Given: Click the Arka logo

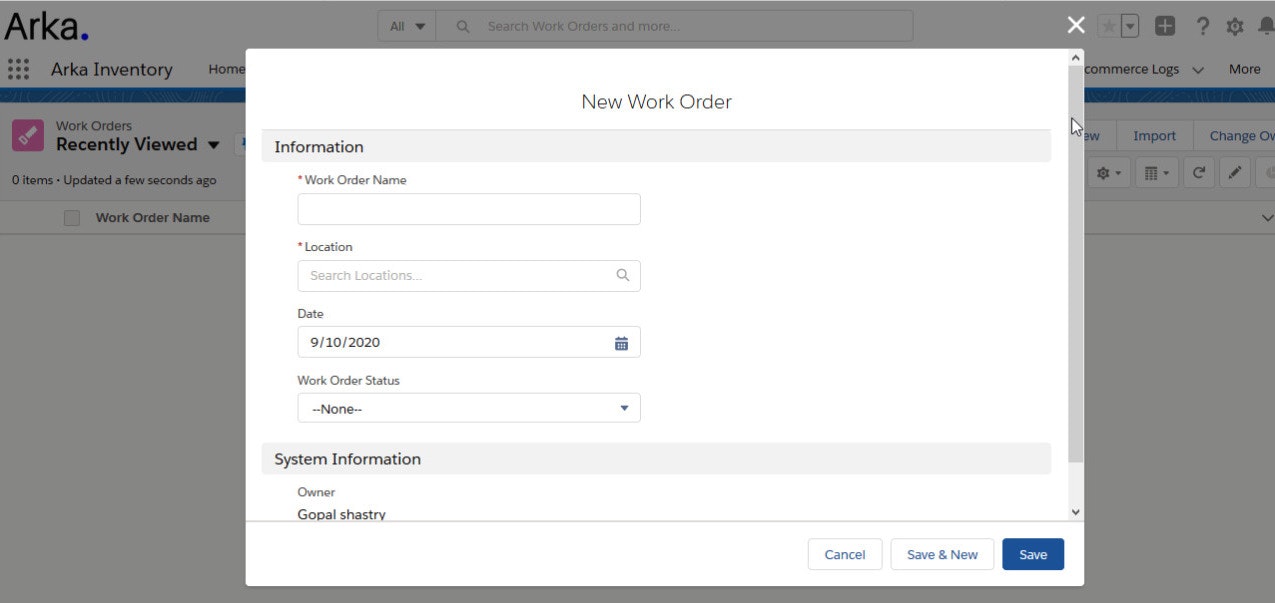Looking at the screenshot, I should pyautogui.click(x=46, y=25).
